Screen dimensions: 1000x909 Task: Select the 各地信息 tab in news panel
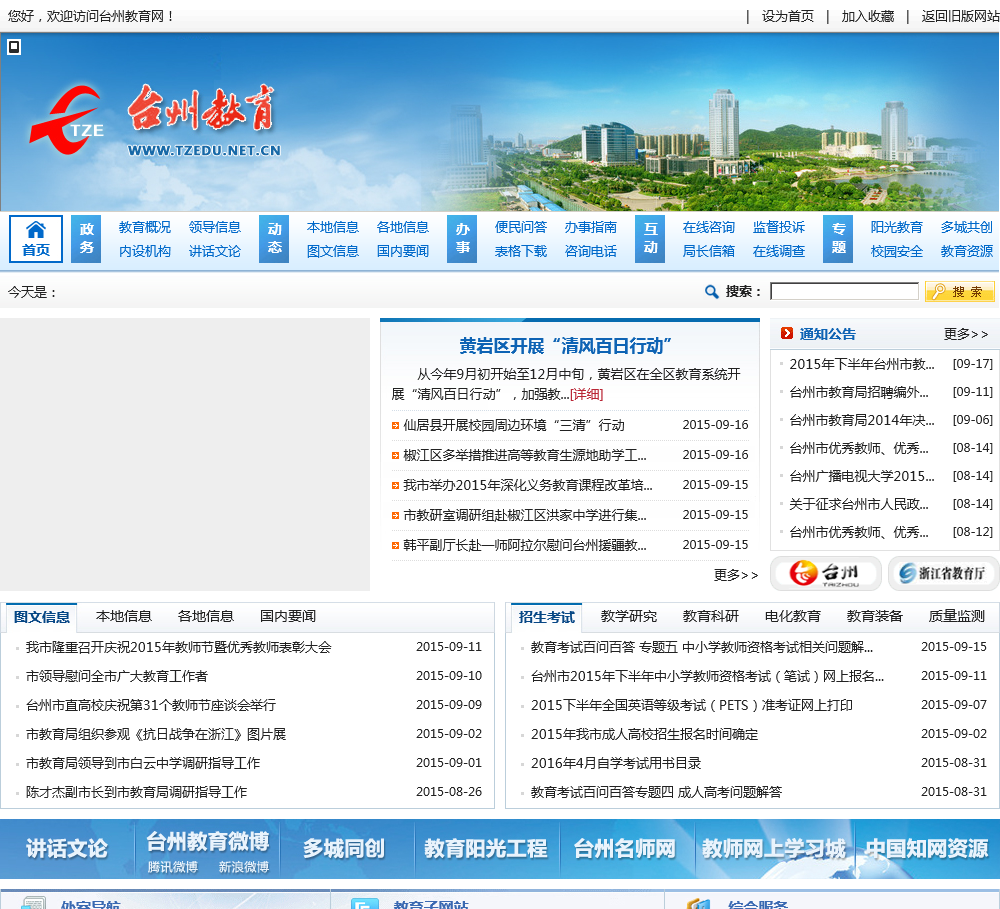point(205,616)
